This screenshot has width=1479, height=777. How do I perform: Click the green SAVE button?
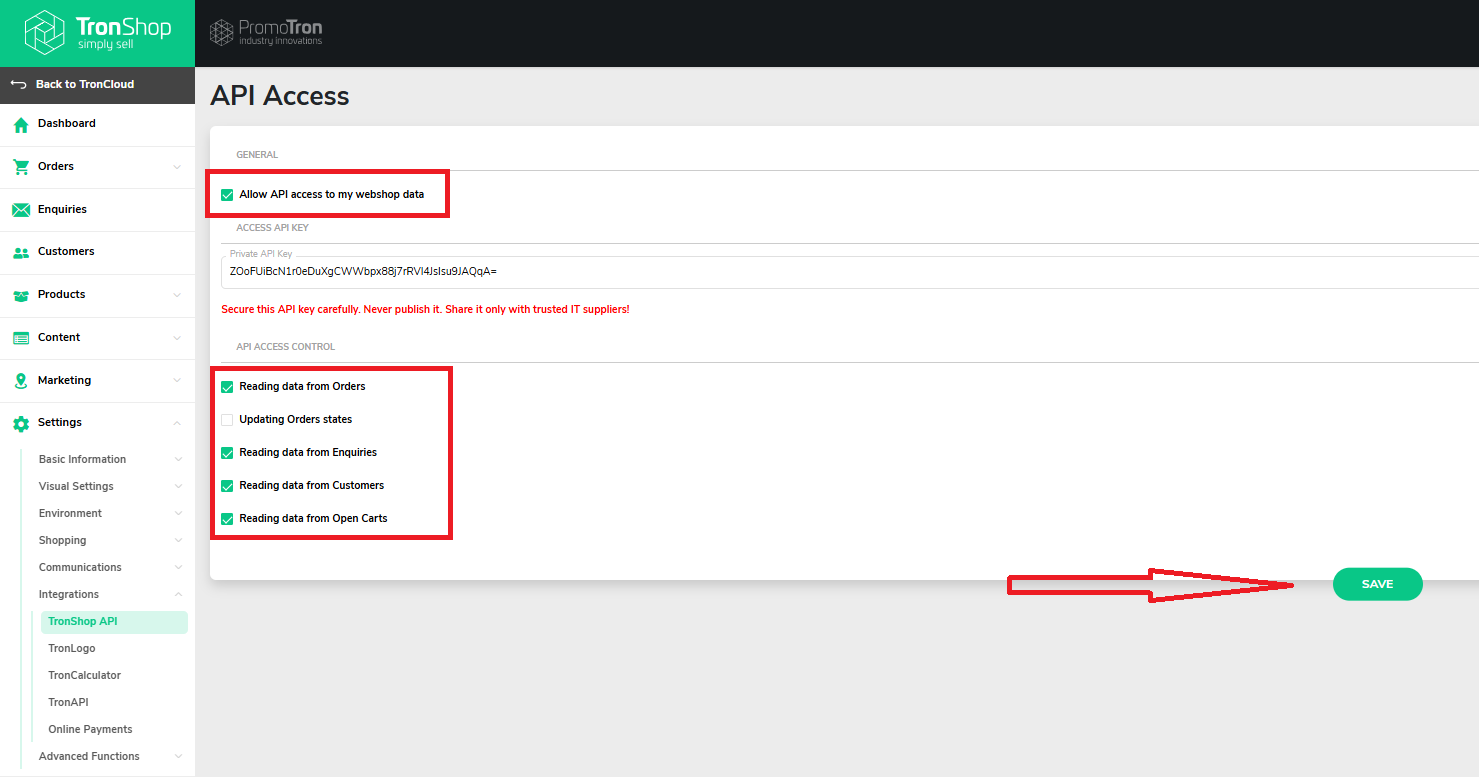[x=1377, y=584]
